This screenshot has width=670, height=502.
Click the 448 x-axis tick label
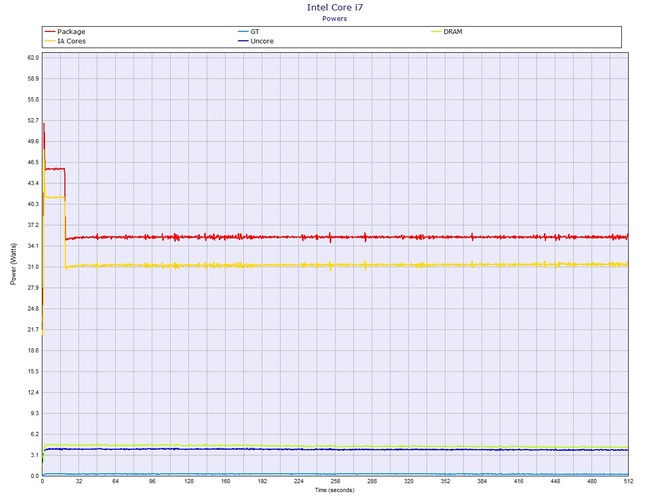click(555, 481)
